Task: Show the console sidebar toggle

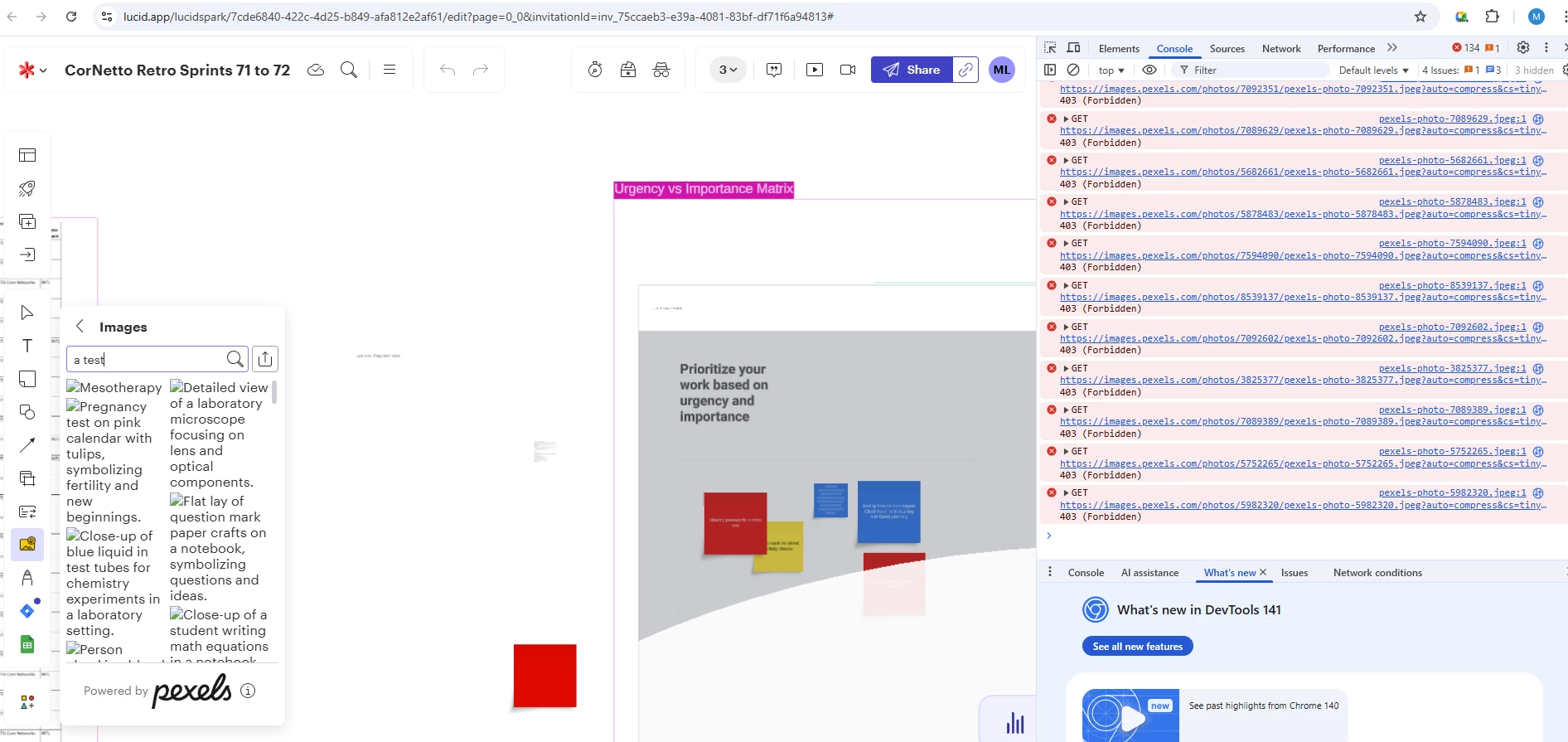Action: [1050, 70]
